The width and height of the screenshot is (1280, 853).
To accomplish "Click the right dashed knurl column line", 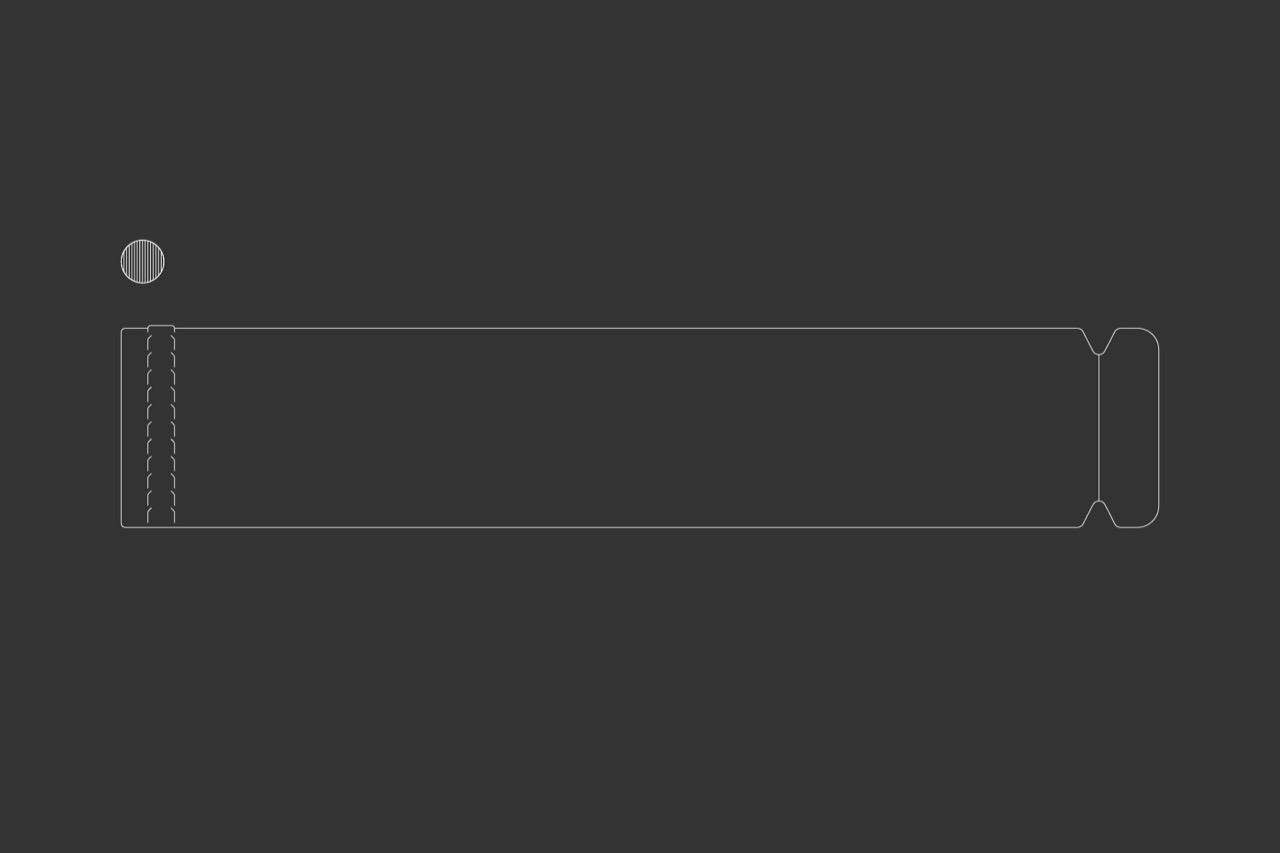I will coord(174,427).
